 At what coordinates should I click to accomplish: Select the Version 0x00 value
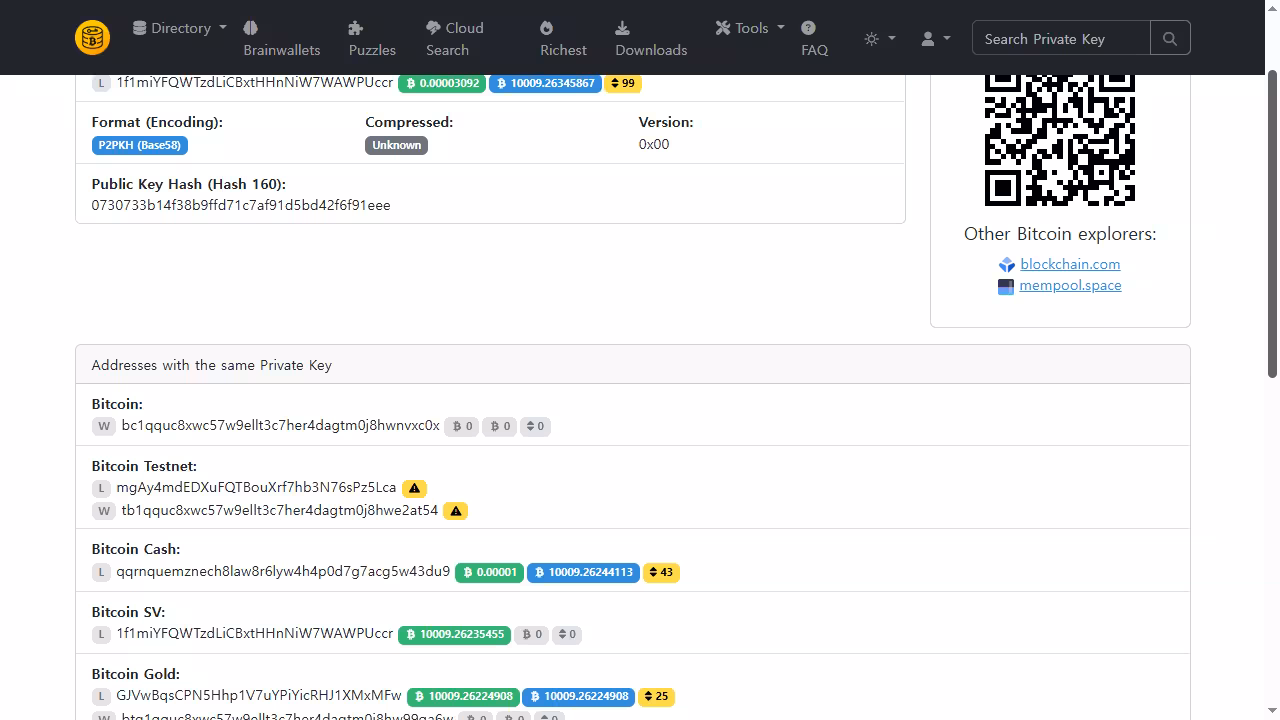654,144
